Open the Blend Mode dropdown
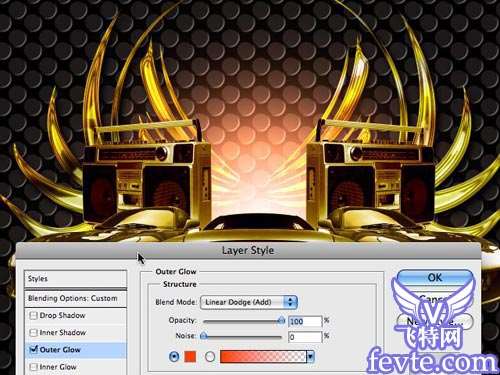The image size is (500, 375). 249,302
